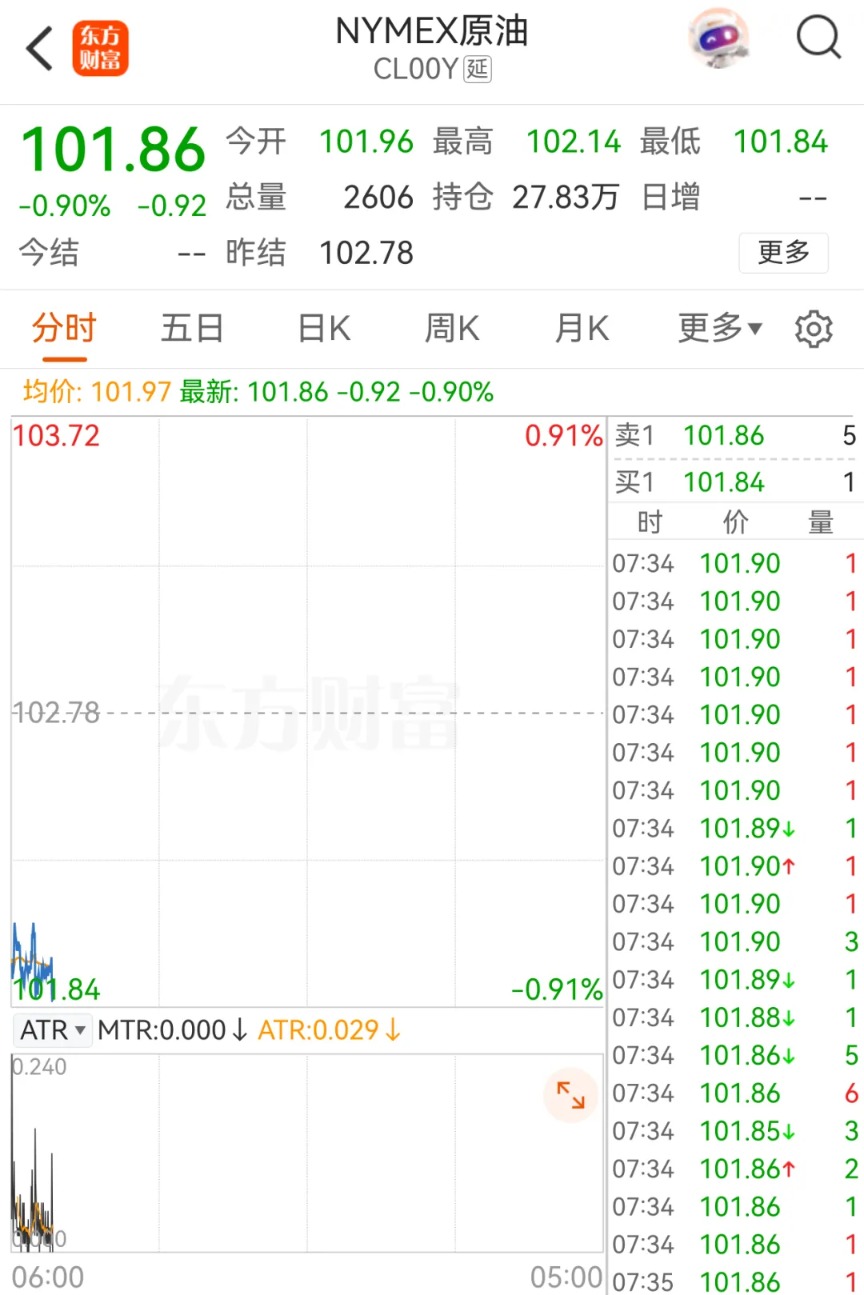This screenshot has height=1295, width=864.
Task: Tap the 07:35 101.86 trade row
Action: [736, 1281]
